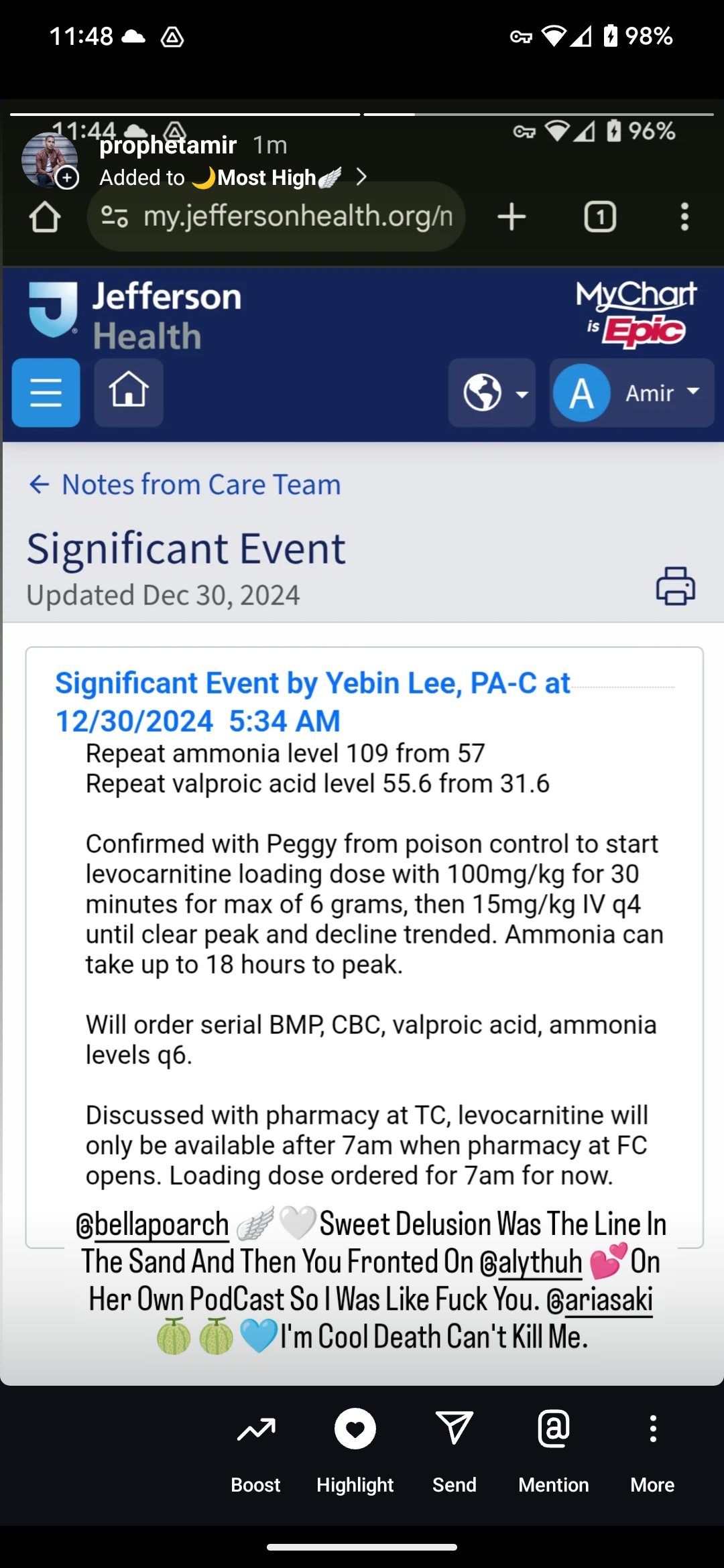724x1568 pixels.
Task: Tap the @alythuh mention
Action: [531, 1262]
